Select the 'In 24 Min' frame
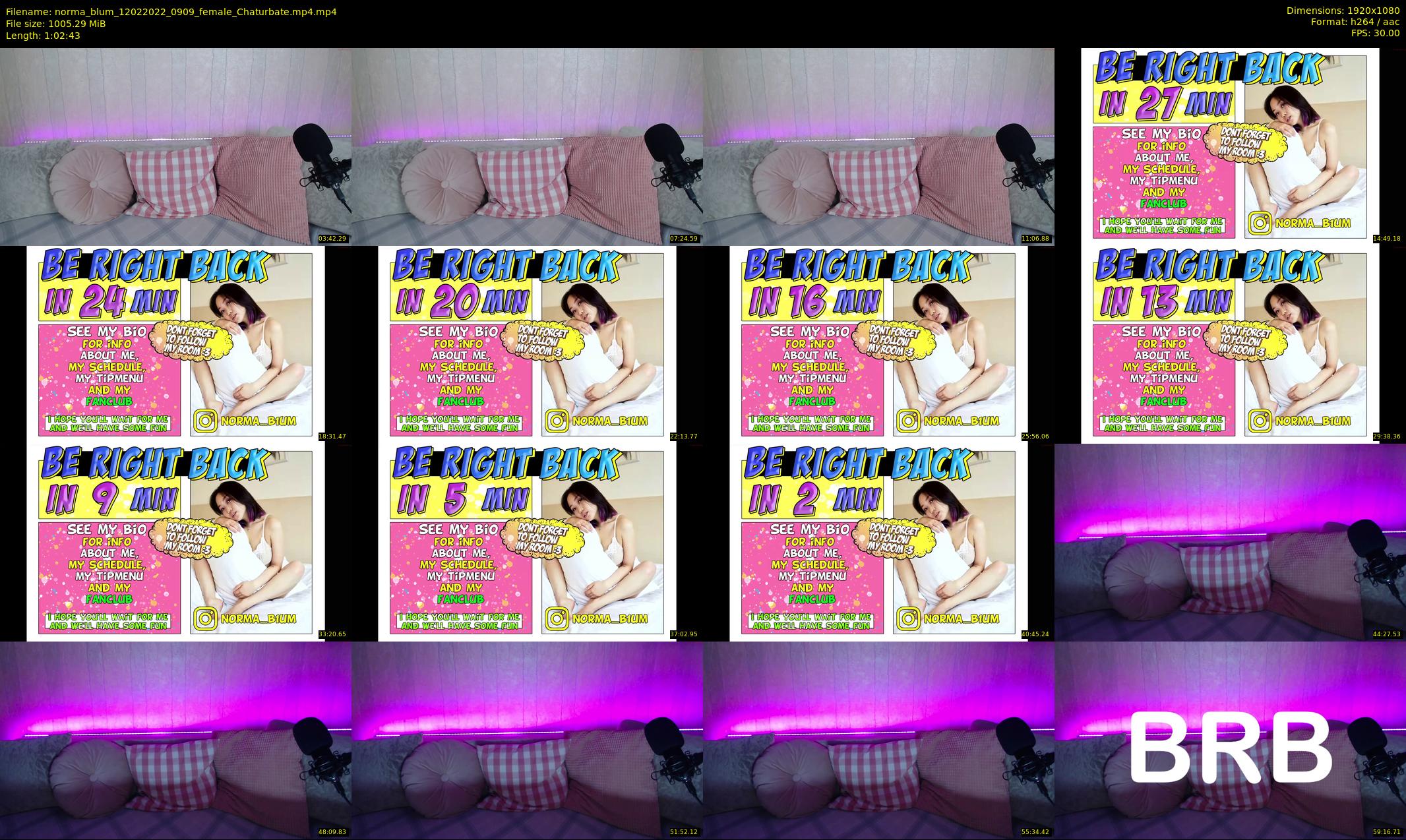The height and width of the screenshot is (840, 1406). click(175, 344)
